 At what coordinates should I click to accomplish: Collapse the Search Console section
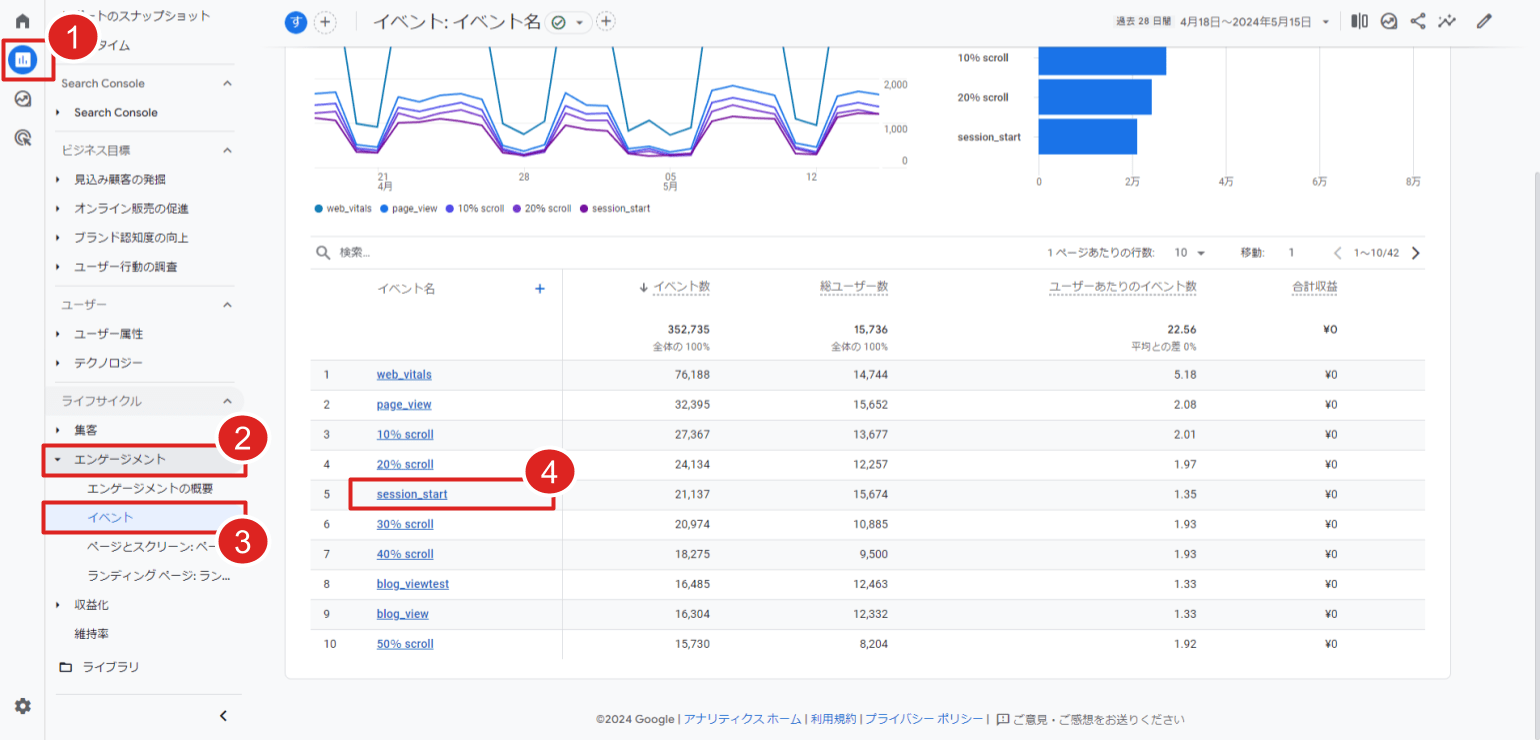[227, 83]
